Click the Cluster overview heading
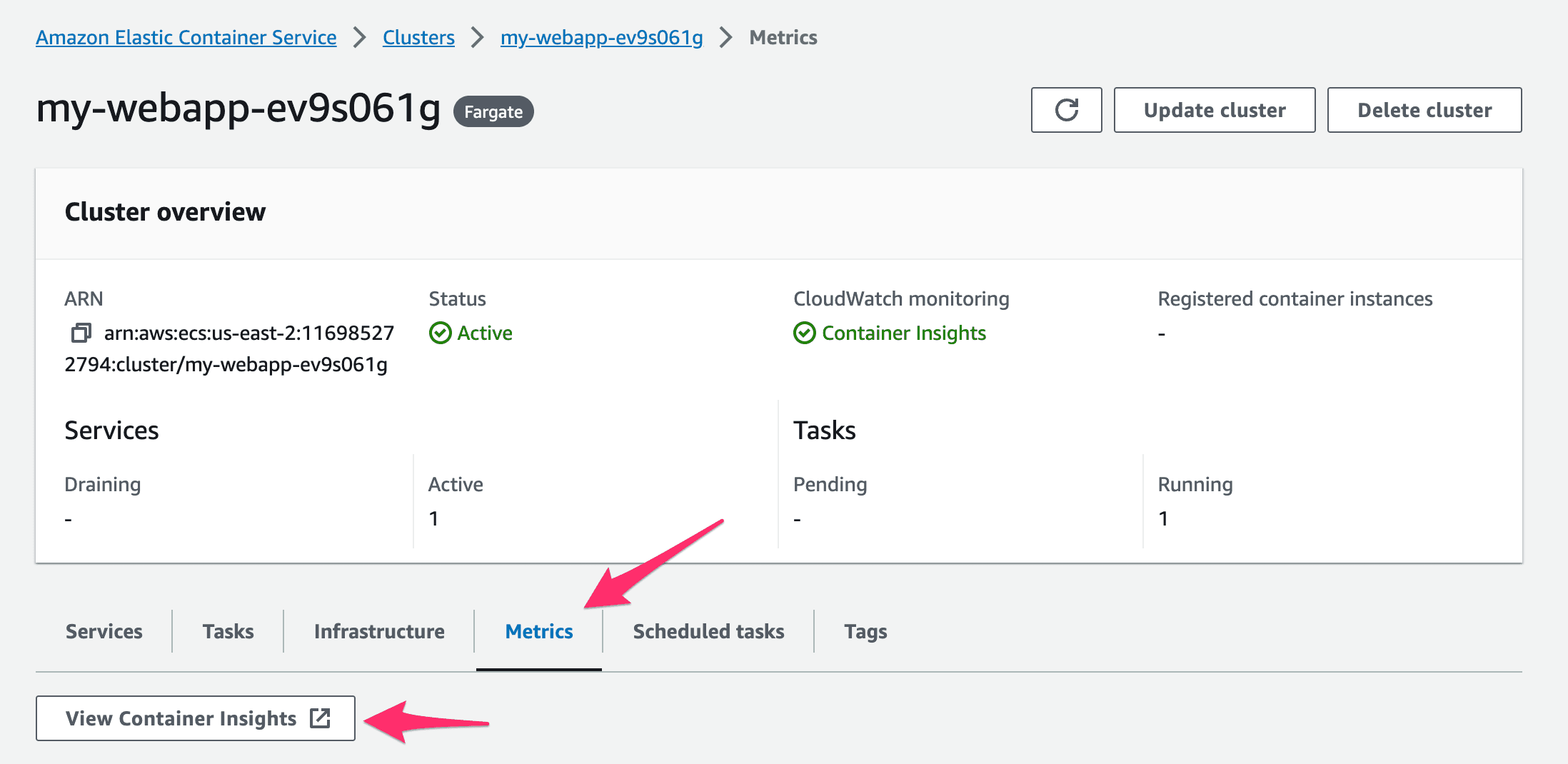 coord(165,212)
